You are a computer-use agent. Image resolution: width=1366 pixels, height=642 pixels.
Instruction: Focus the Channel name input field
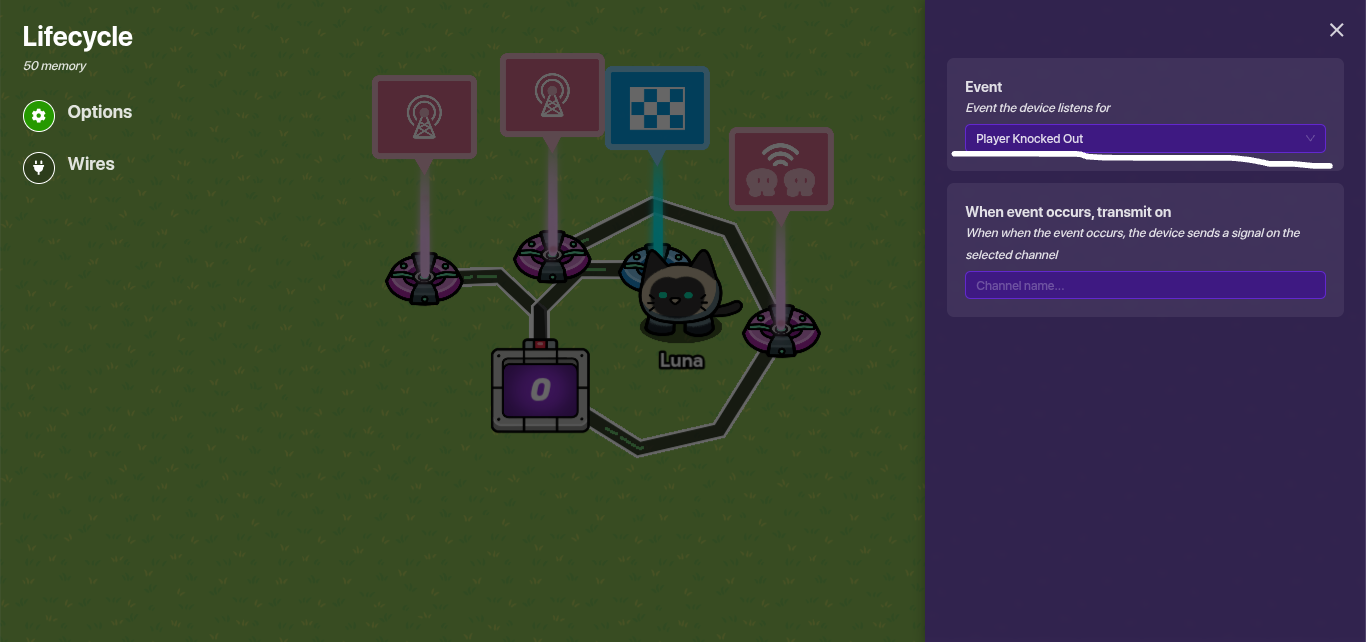point(1144,285)
